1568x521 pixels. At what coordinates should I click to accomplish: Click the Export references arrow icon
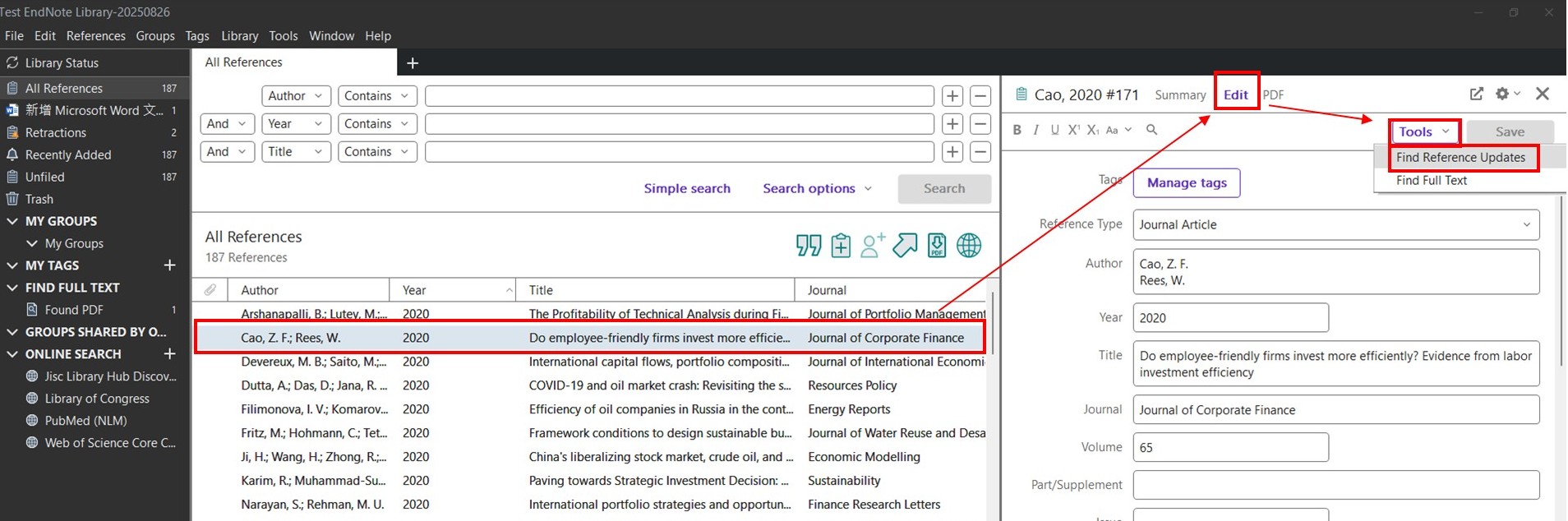904,245
